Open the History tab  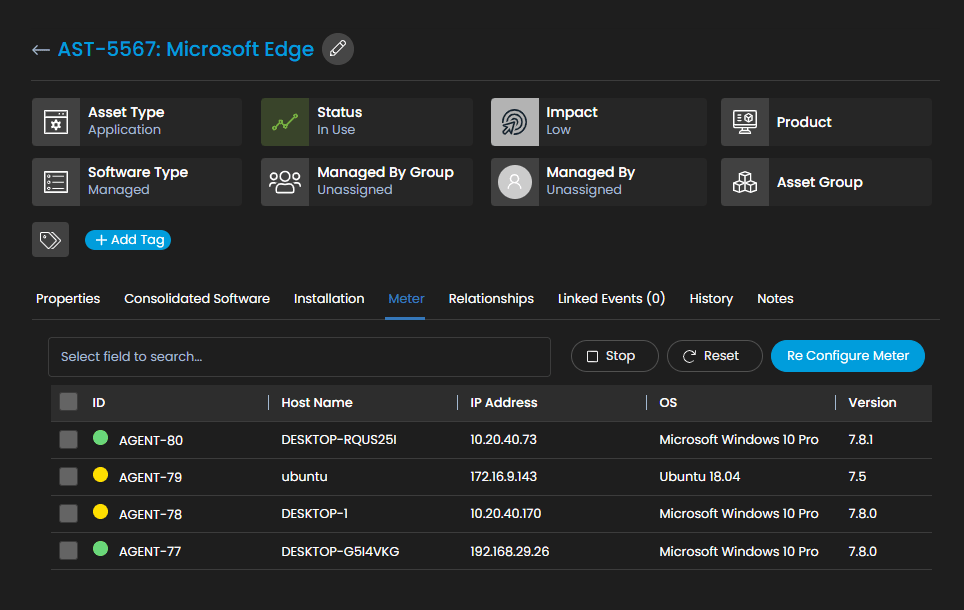(x=711, y=299)
